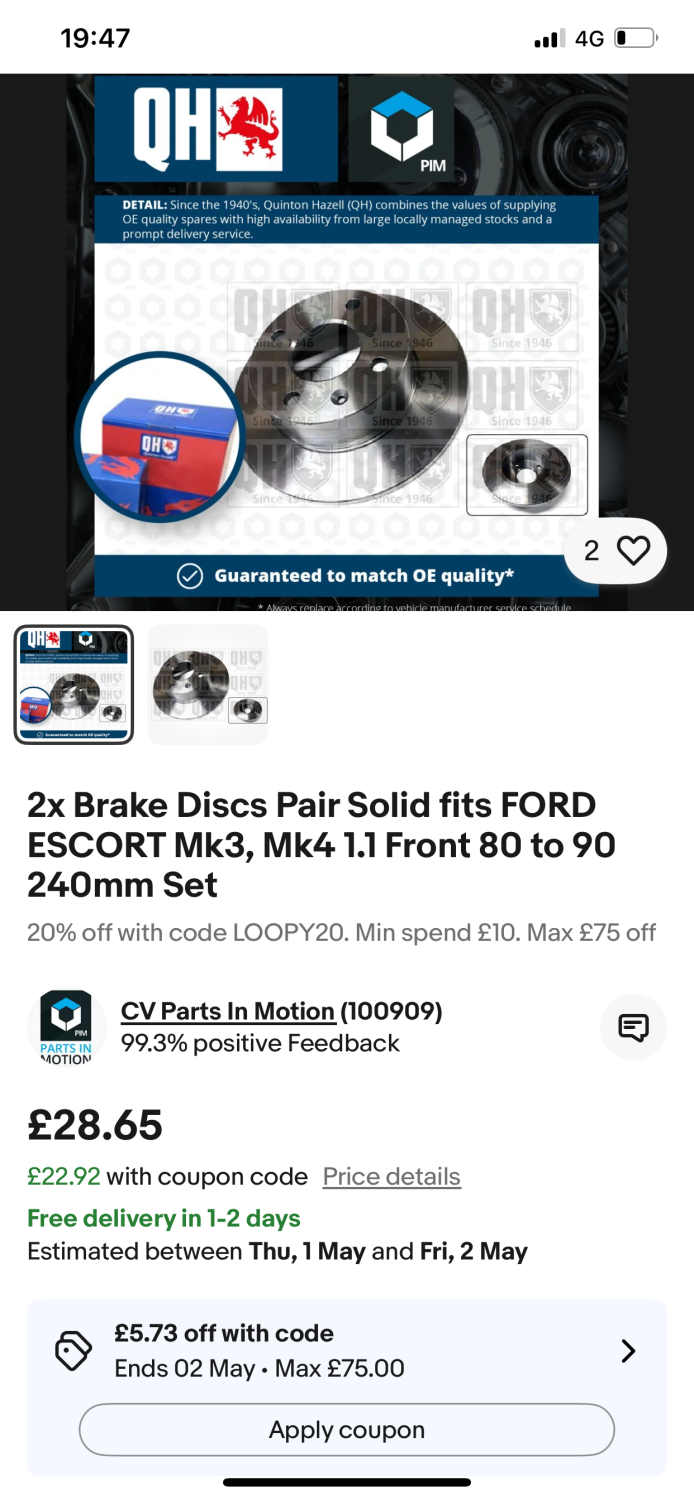Tap the heart watchlist icon
The height and width of the screenshot is (1500, 694).
[x=632, y=551]
